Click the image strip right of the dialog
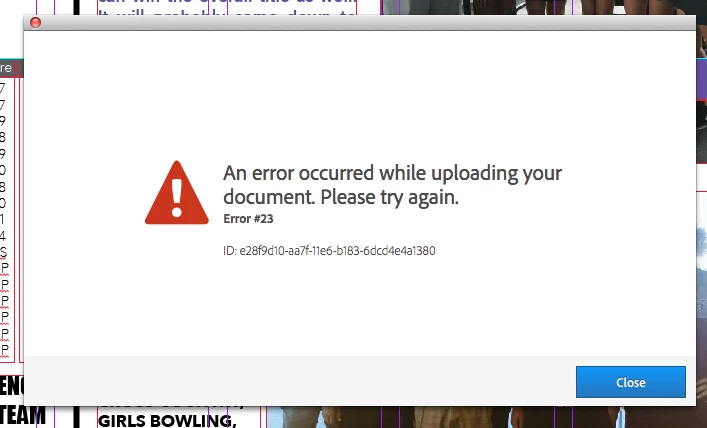Image resolution: width=707 pixels, height=428 pixels. 702,226
